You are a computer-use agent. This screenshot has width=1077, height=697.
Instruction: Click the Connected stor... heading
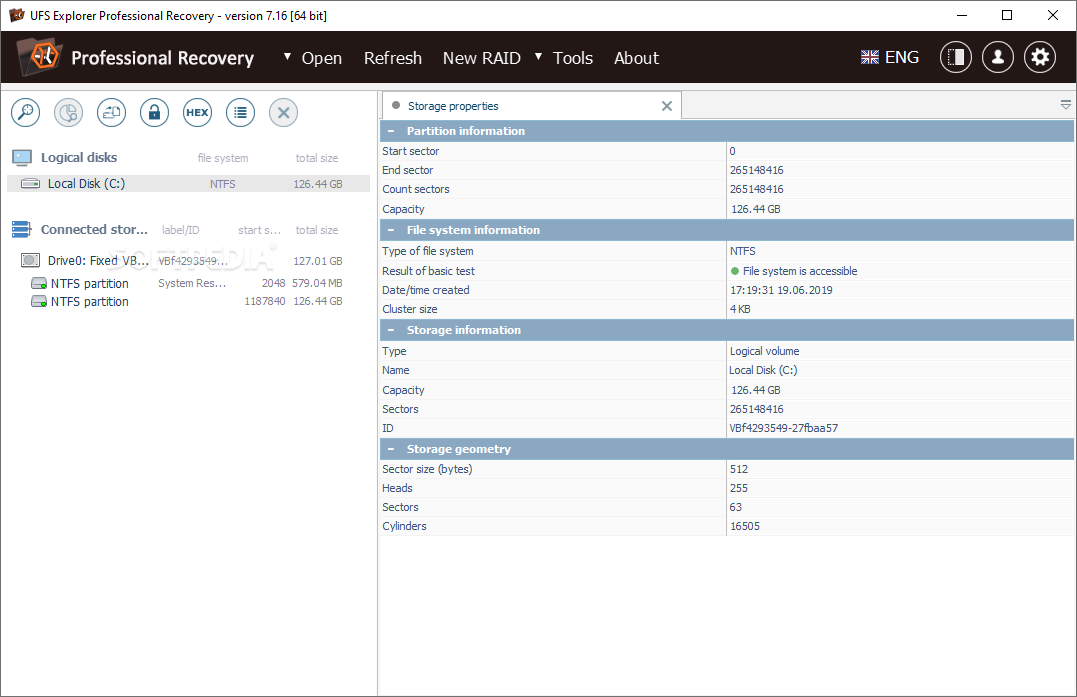(x=94, y=229)
